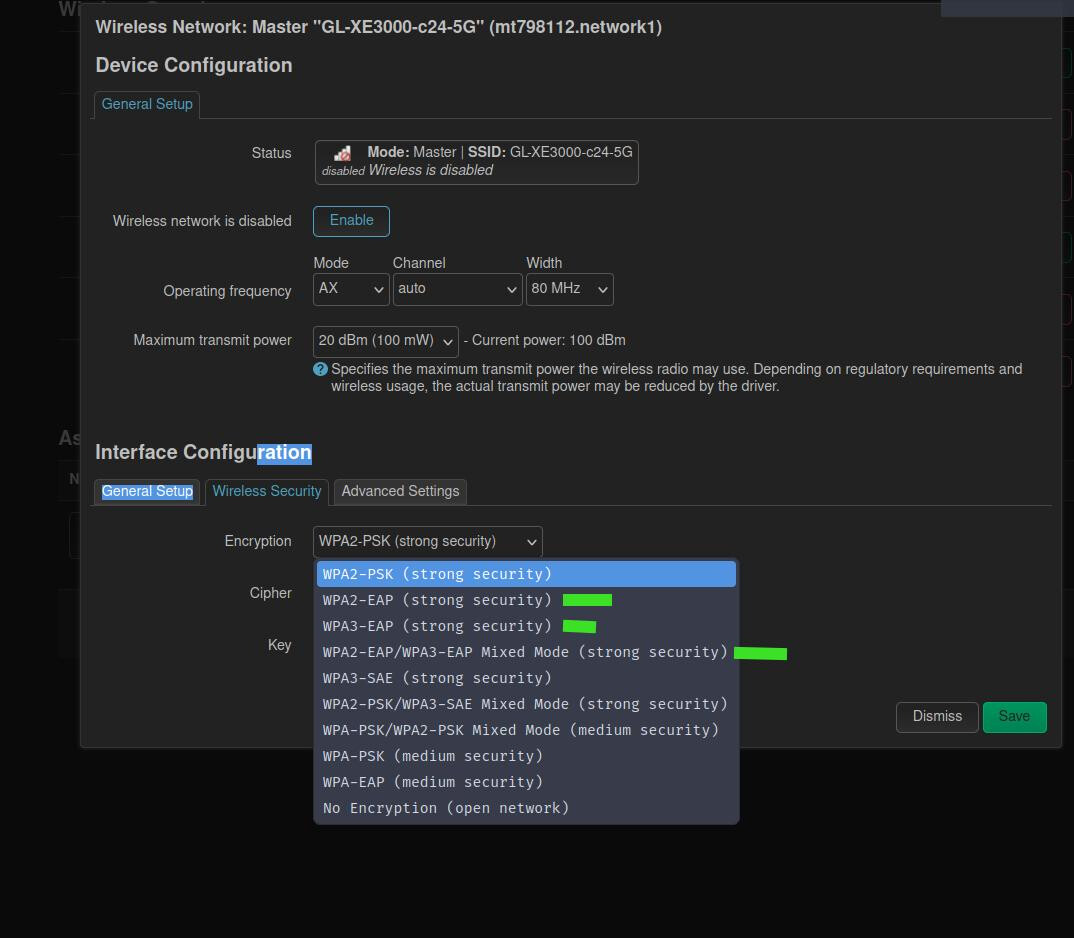Open Device Configuration General Setup tab
Viewport: 1074px width, 938px height.
pyautogui.click(x=147, y=104)
